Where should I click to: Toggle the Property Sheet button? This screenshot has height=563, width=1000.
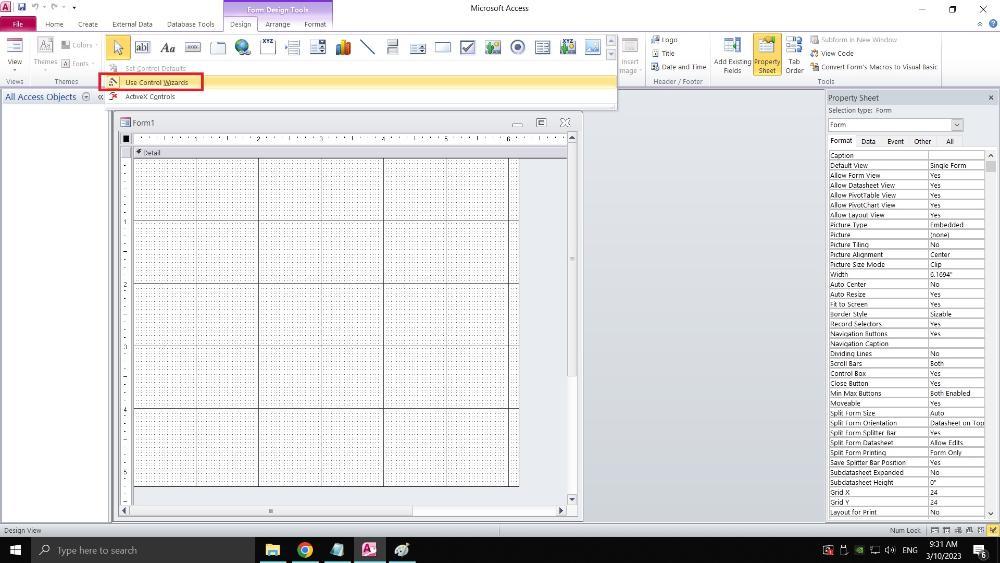pos(767,55)
